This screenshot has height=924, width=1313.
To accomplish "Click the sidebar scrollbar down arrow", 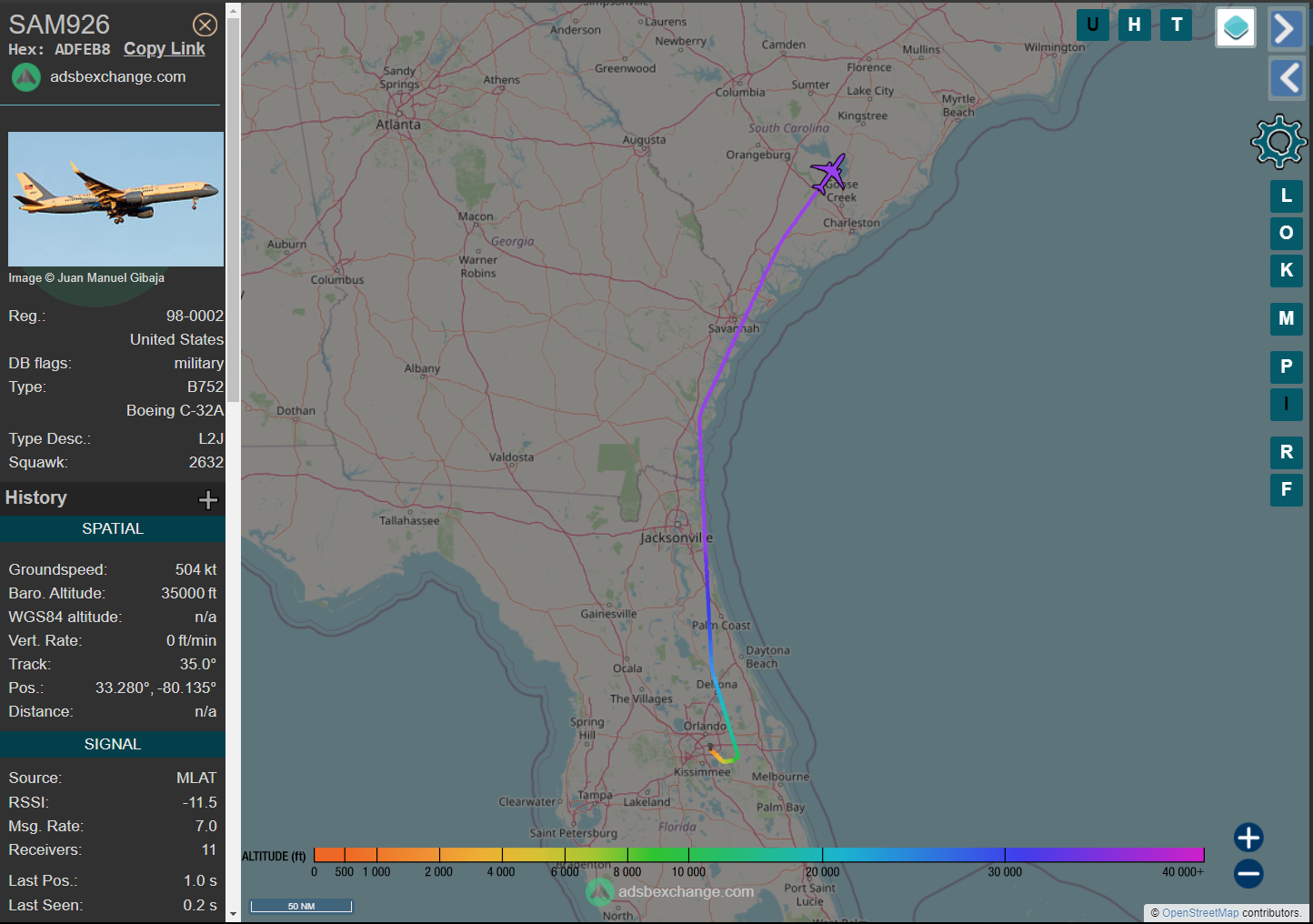I will pos(233,914).
